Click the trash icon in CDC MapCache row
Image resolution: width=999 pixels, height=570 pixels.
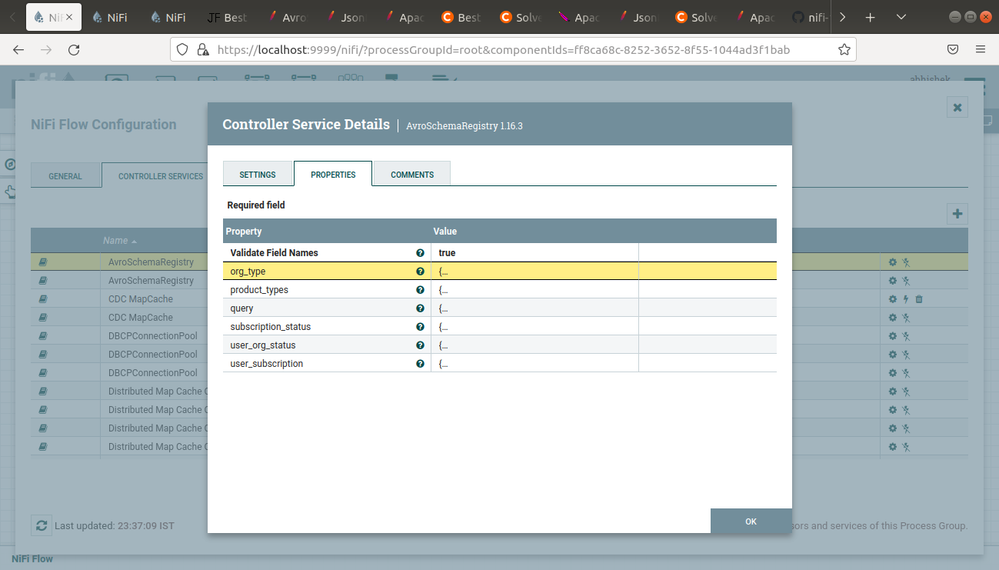(x=918, y=299)
